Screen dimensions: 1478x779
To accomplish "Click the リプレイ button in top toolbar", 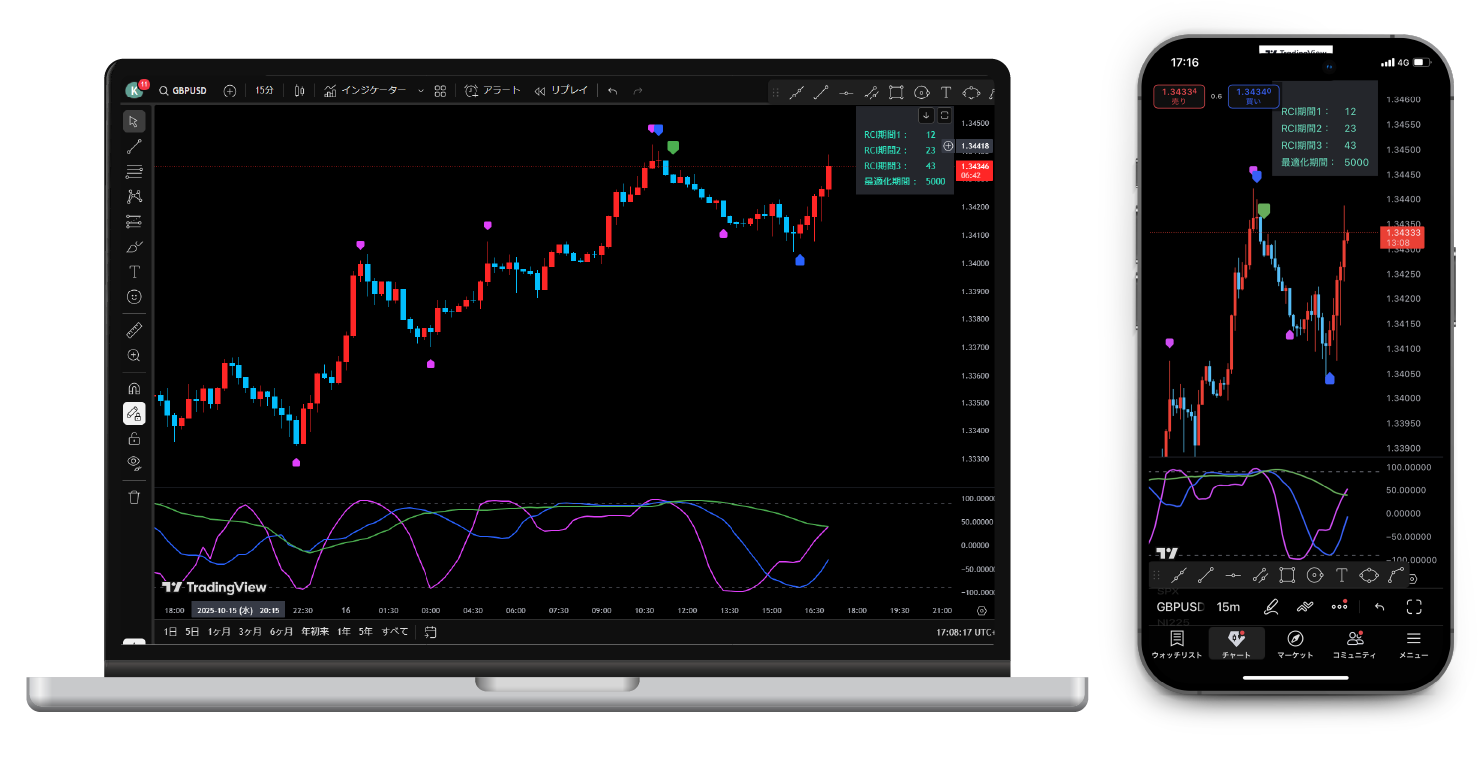I will click(561, 91).
